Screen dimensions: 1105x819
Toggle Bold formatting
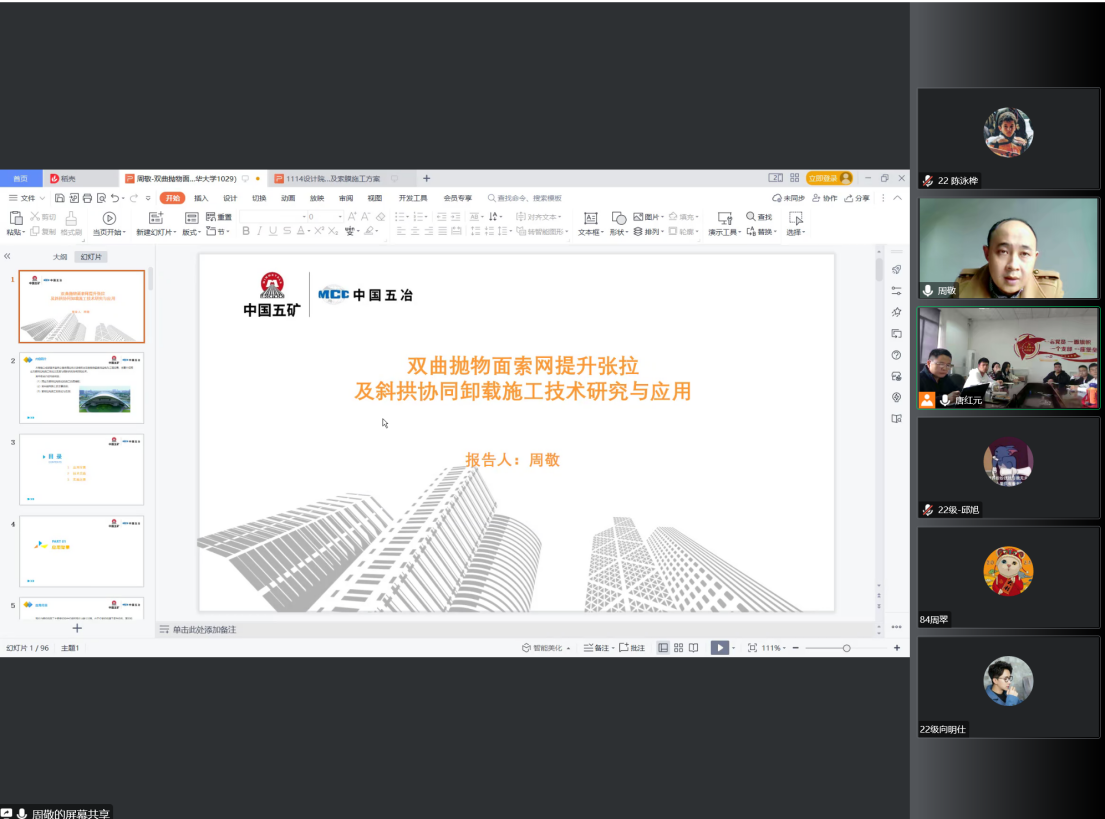246,231
